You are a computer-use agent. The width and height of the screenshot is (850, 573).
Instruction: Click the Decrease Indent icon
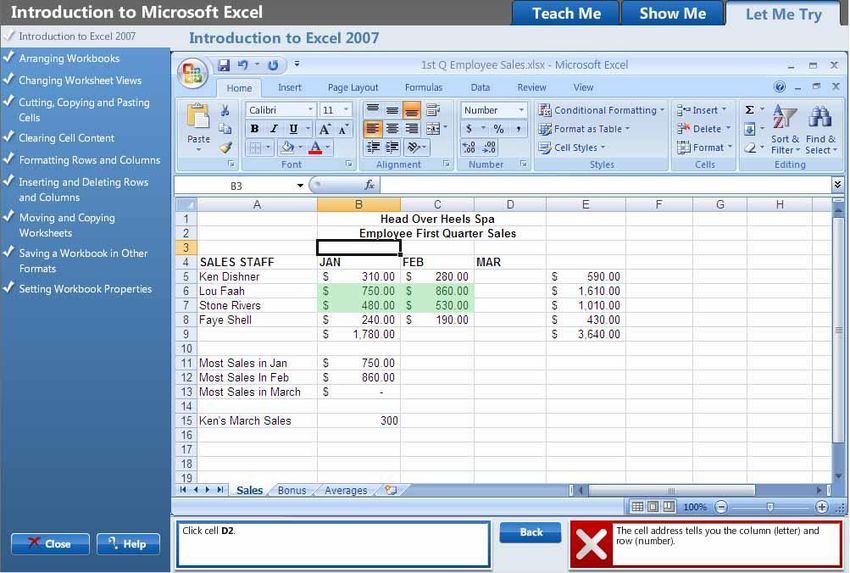[x=372, y=147]
